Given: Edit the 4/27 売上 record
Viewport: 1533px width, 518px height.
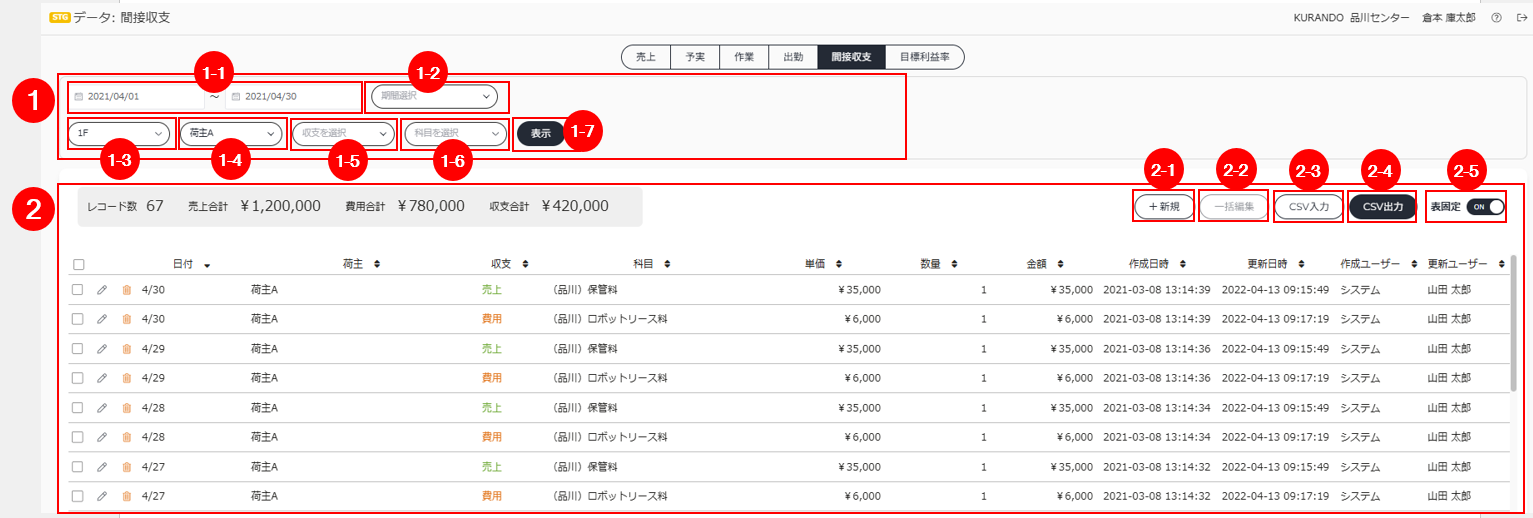Looking at the screenshot, I should 102,467.
